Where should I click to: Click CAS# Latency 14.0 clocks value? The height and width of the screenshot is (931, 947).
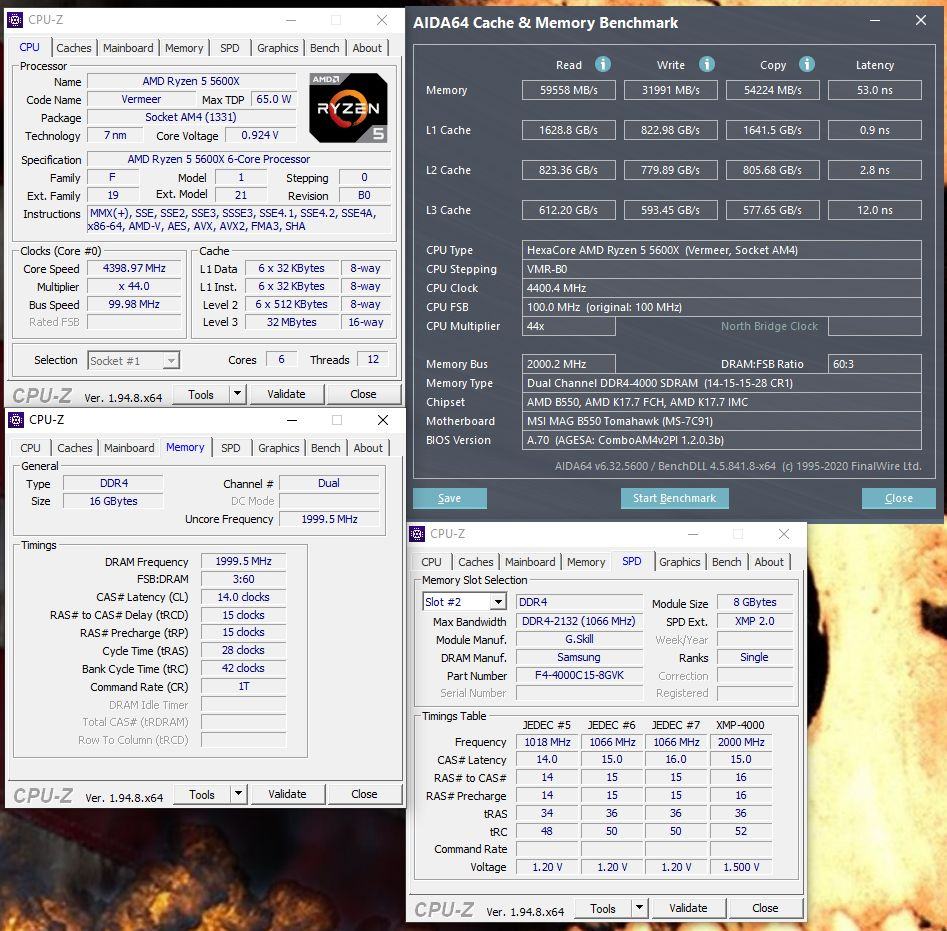243,597
